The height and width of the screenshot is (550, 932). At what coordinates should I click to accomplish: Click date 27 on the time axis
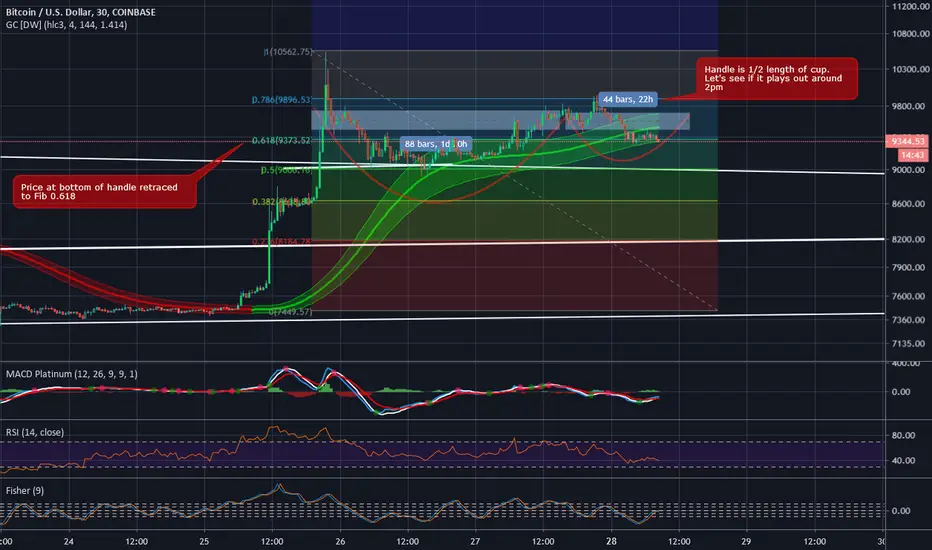(475, 542)
